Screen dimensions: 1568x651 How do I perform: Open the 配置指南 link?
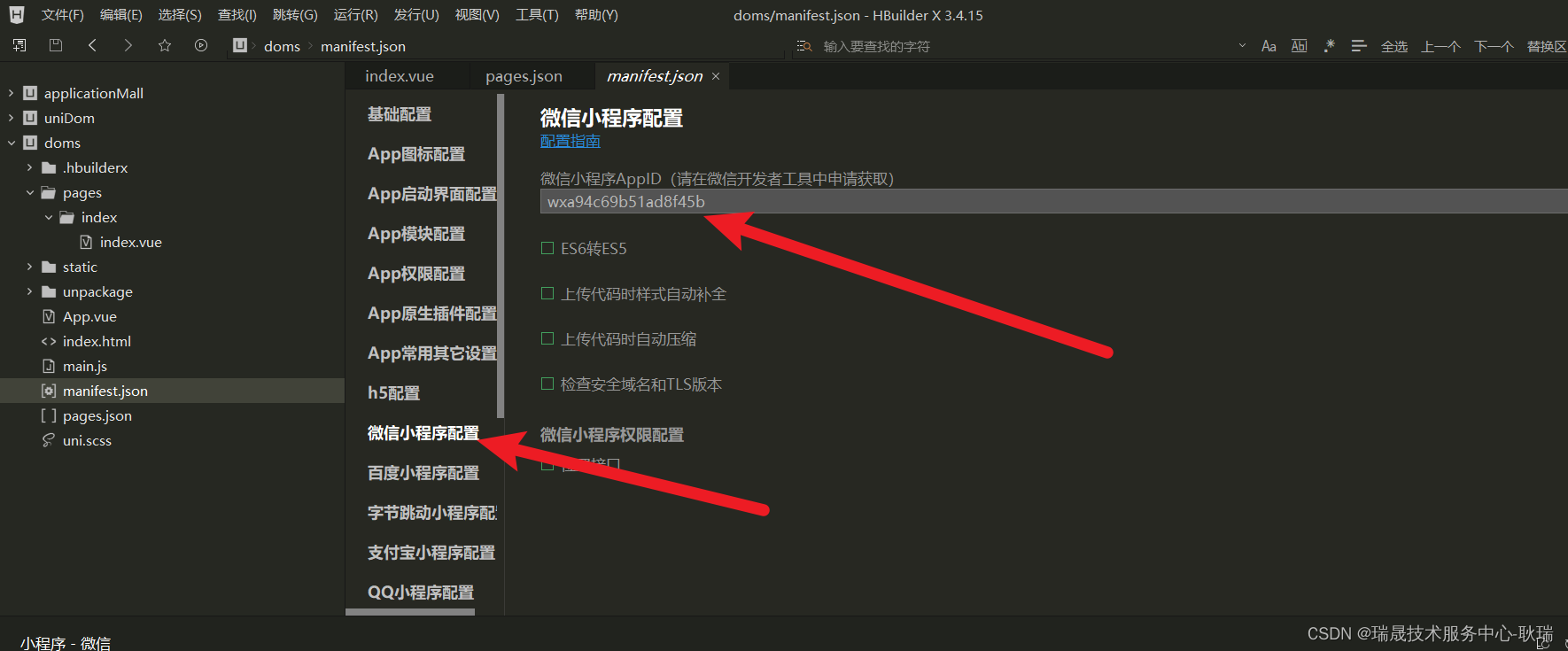(x=571, y=141)
